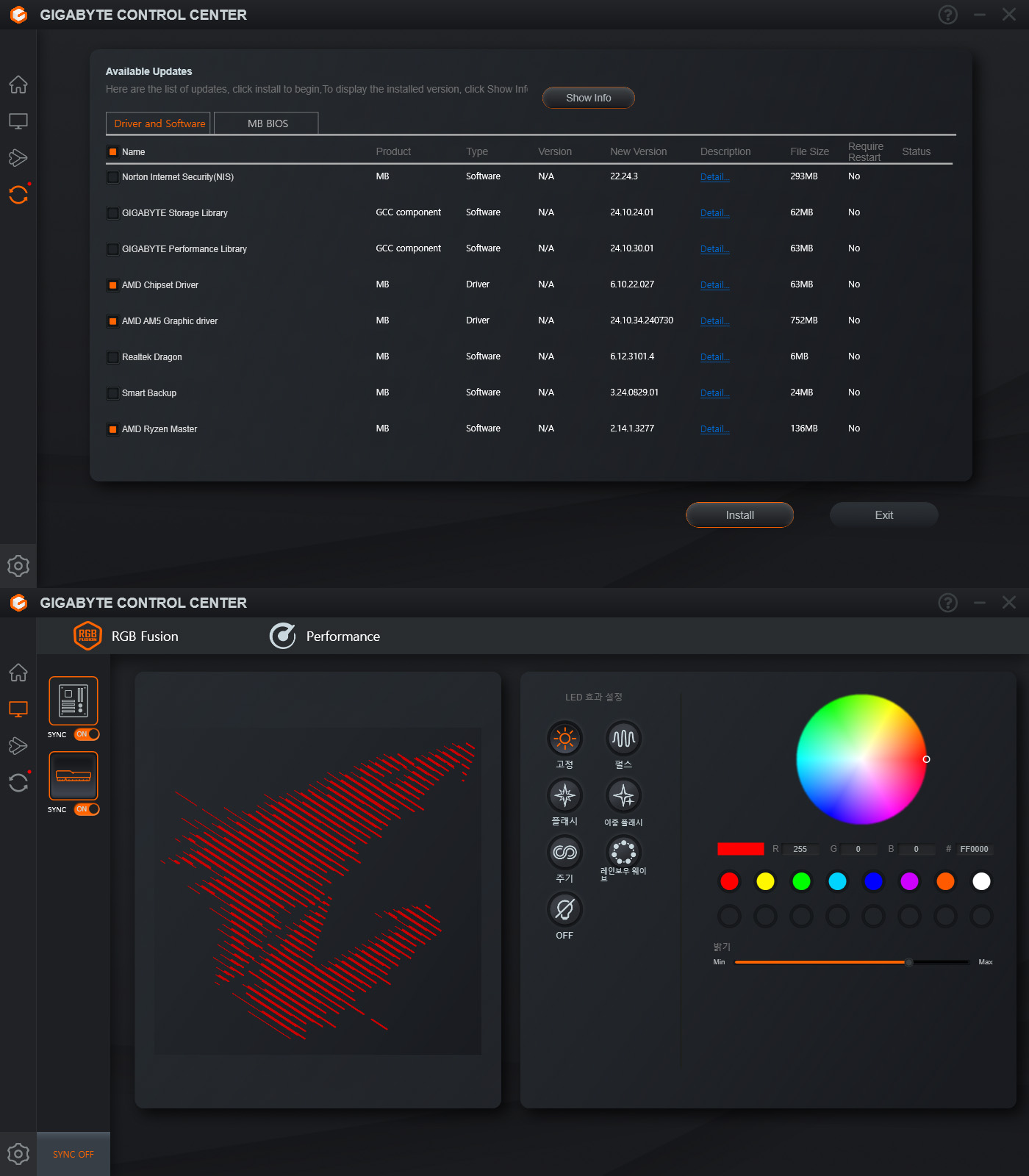Pick the purple preset color swatch
Screen dimensions: 1029x1176
point(909,881)
